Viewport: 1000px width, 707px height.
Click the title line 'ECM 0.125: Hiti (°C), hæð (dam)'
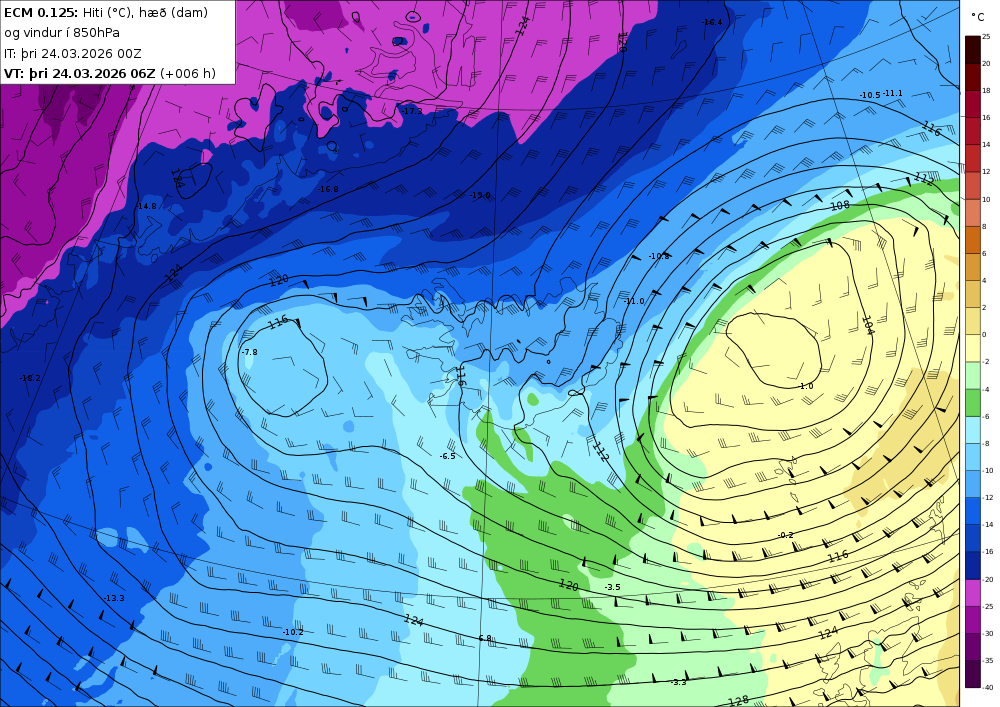[x=105, y=13]
